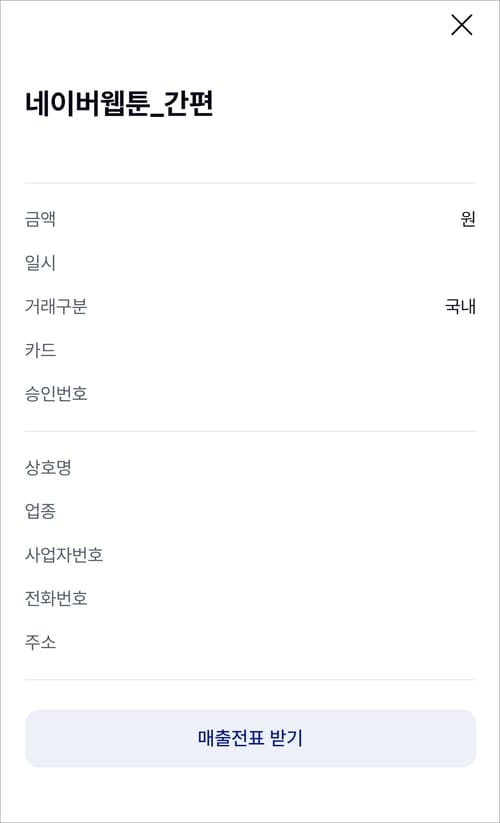Tap the 거래구분 label

tap(56, 306)
